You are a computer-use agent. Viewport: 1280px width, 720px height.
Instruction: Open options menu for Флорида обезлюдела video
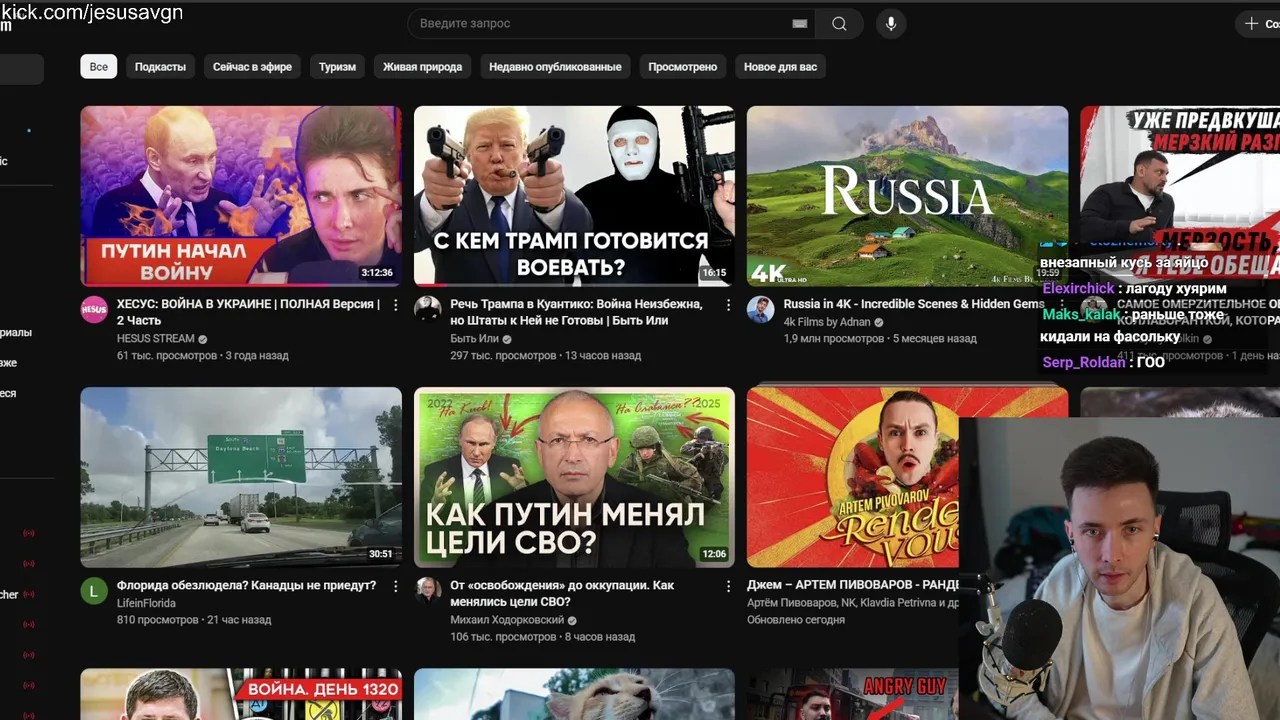395,586
